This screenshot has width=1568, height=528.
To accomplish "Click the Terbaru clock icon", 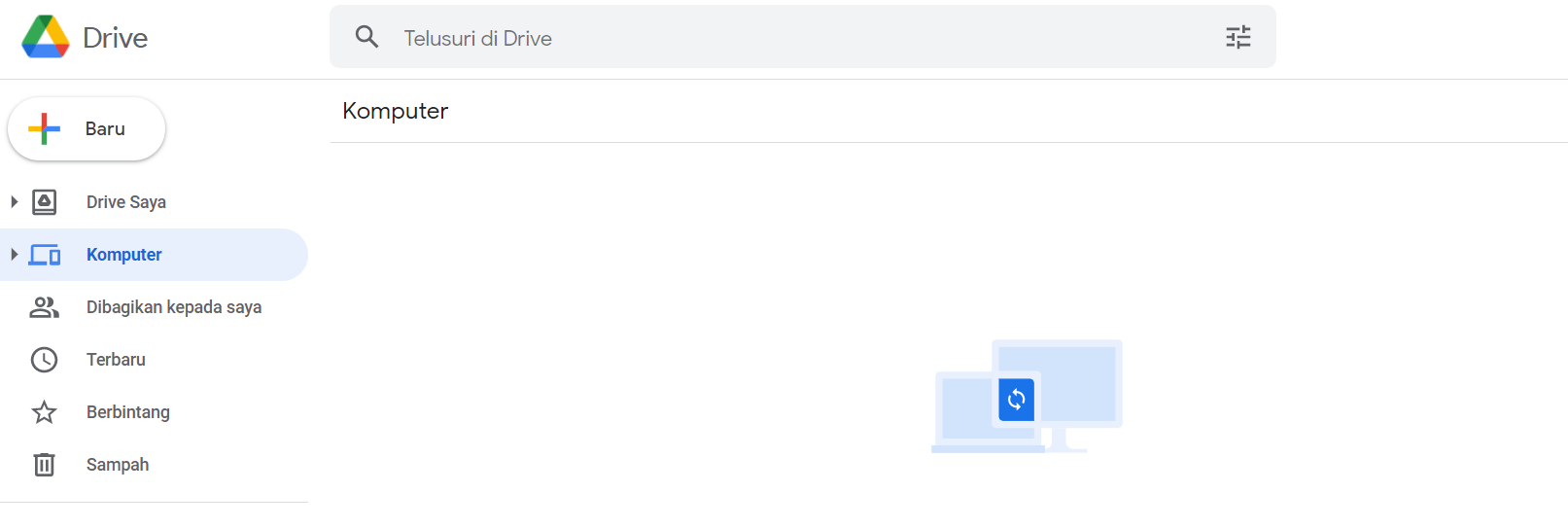I will [x=44, y=360].
